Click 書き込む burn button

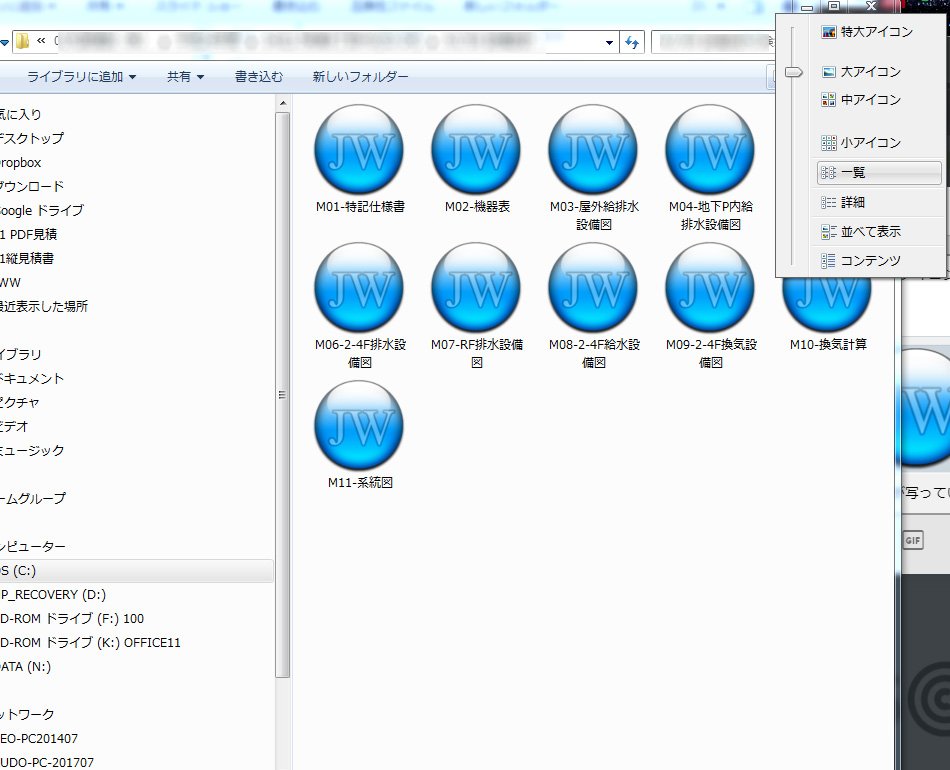259,77
